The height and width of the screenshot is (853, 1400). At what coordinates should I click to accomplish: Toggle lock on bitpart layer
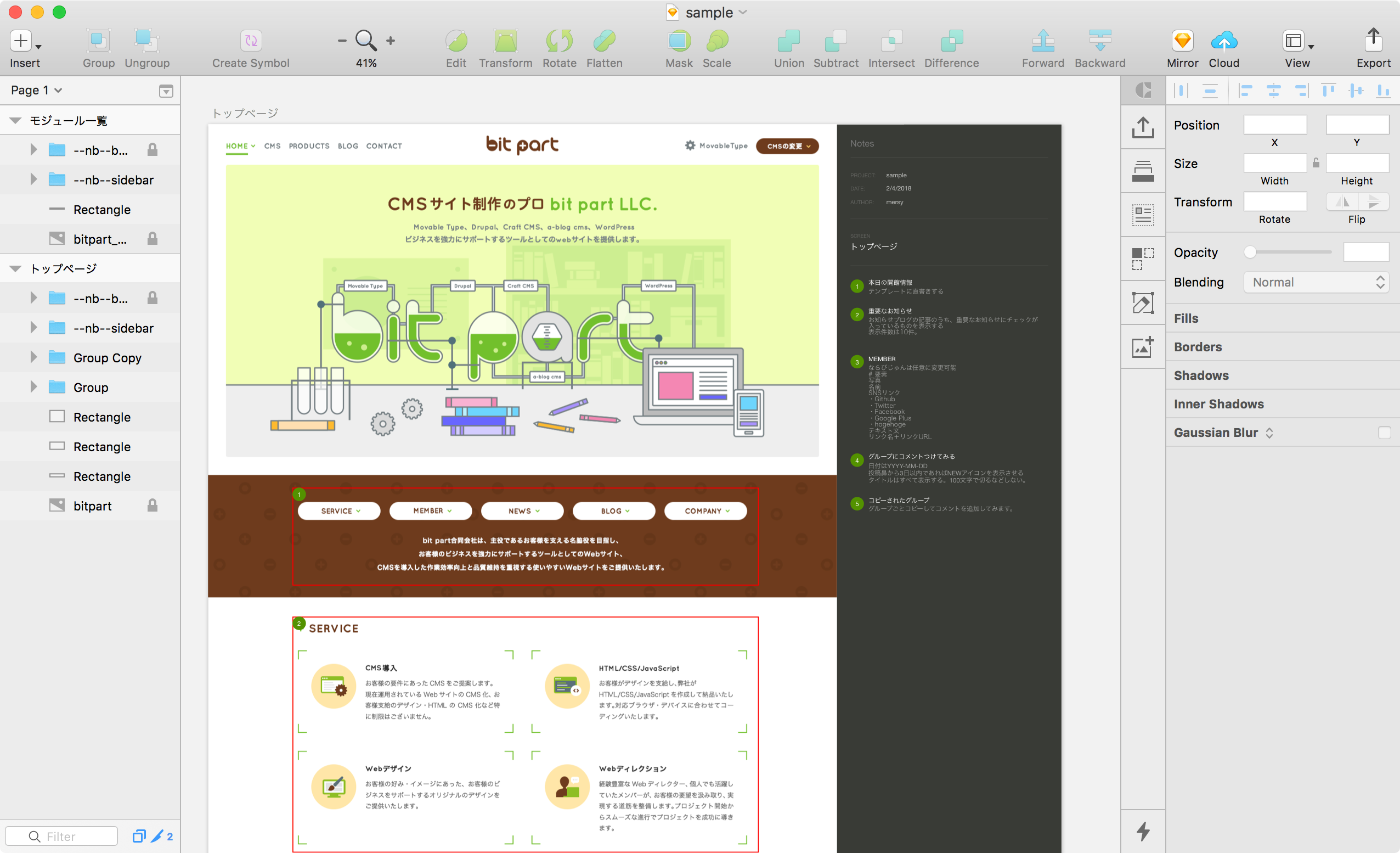tap(153, 506)
